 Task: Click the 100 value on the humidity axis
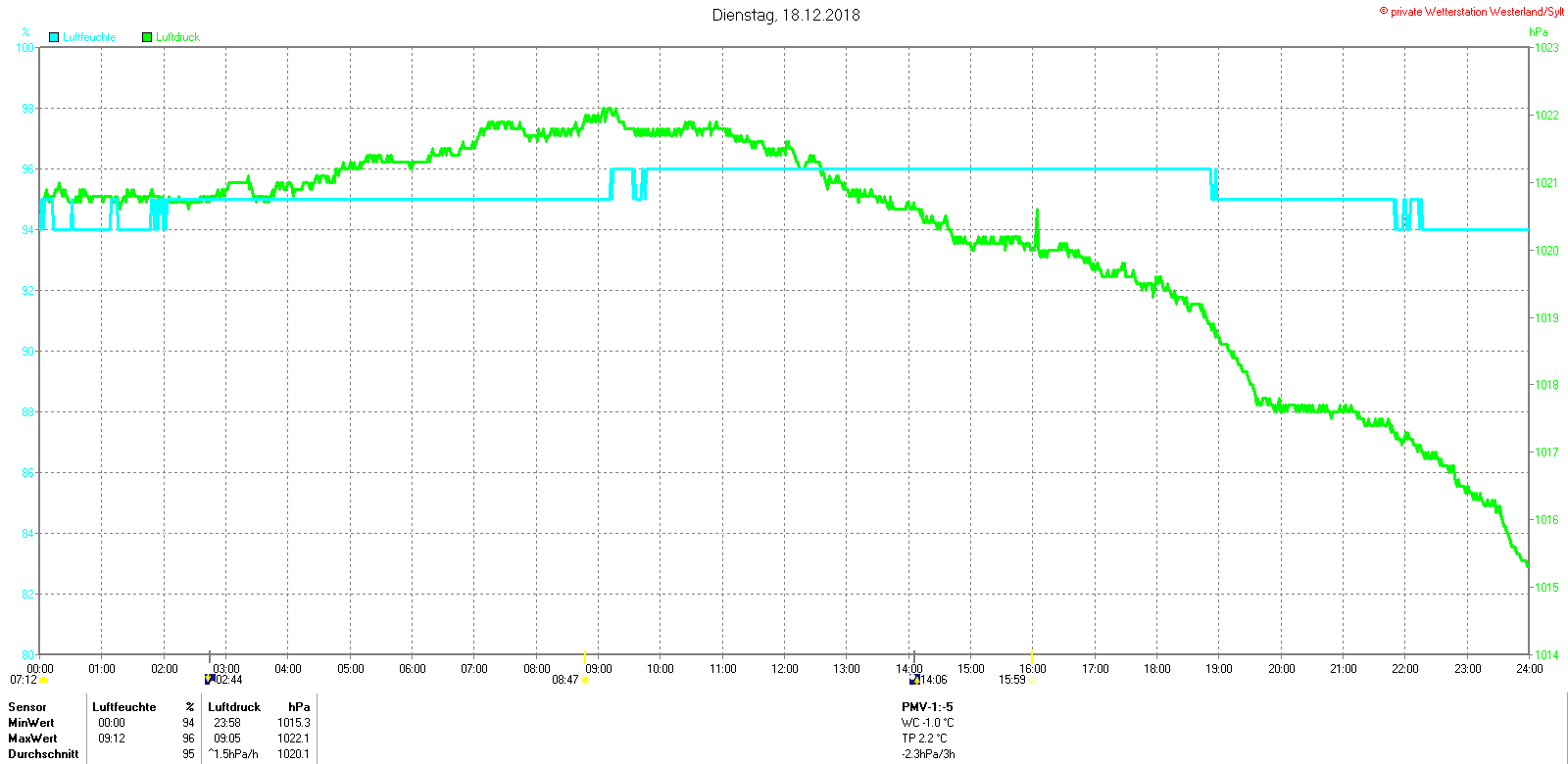[x=24, y=48]
